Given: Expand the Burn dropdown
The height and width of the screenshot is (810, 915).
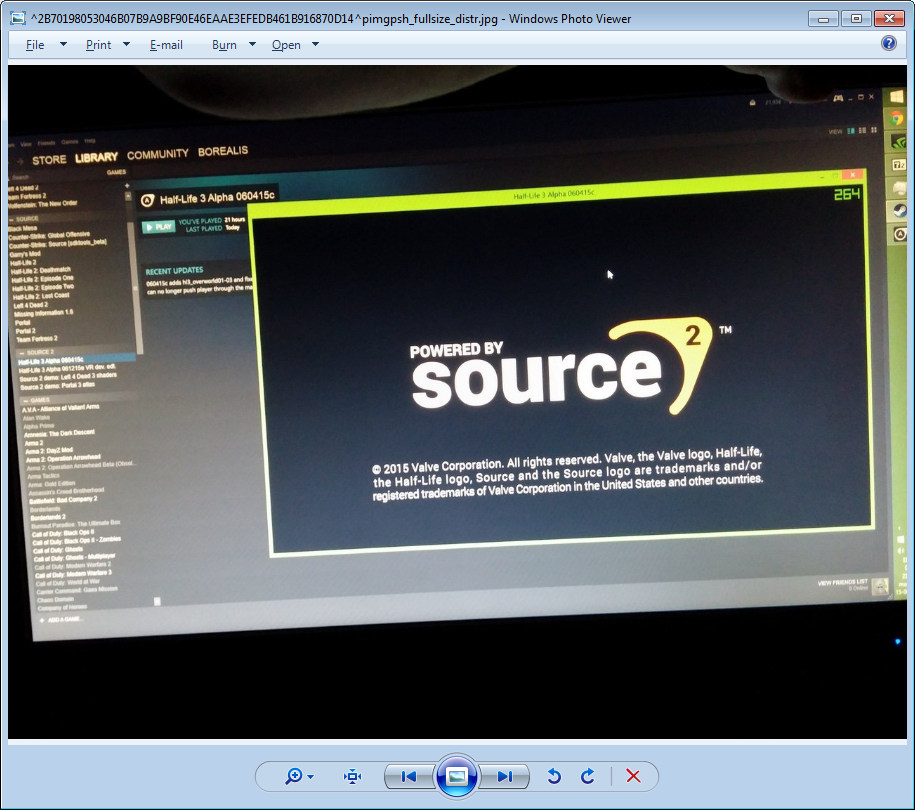Looking at the screenshot, I should (252, 44).
